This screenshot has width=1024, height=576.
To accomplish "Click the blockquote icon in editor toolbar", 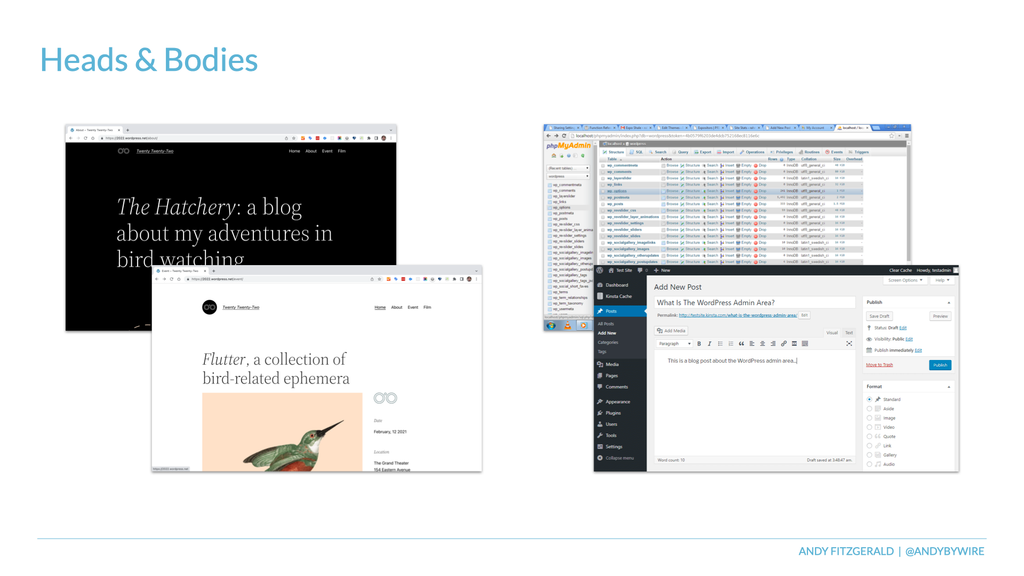I will tap(741, 344).
